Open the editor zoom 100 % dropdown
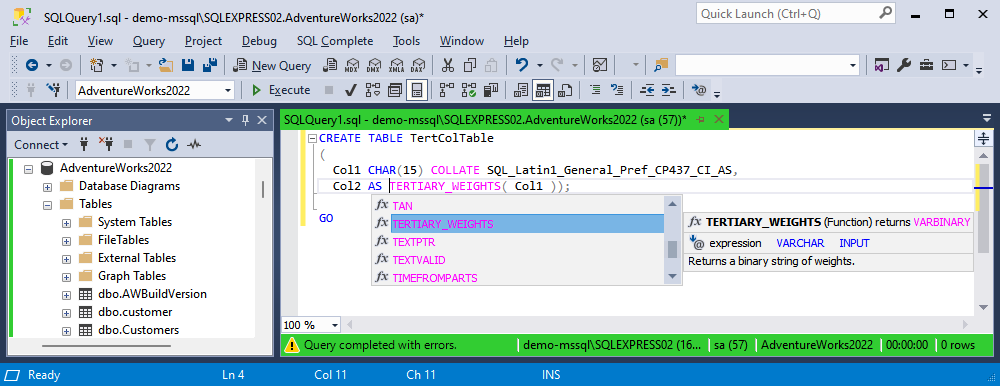 [x=335, y=325]
